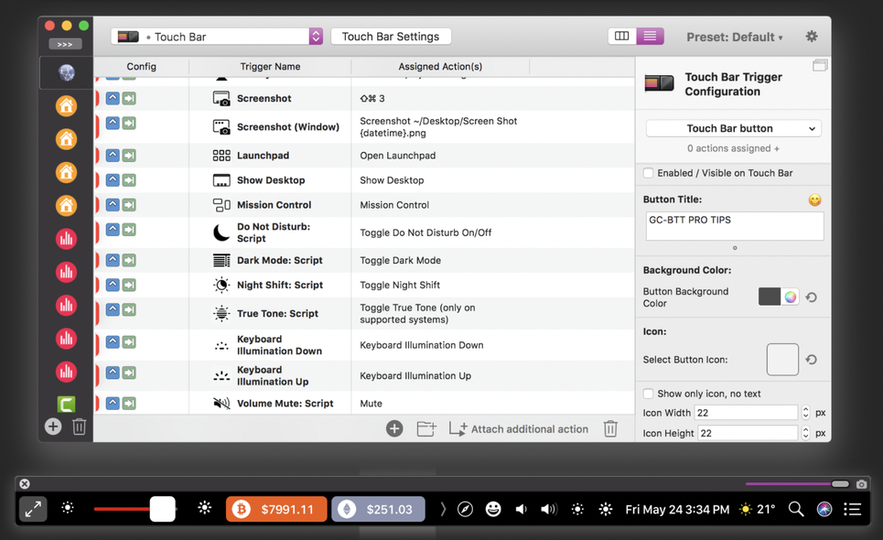
Task: Close Touch Bar preview with X button
Action: point(24,484)
